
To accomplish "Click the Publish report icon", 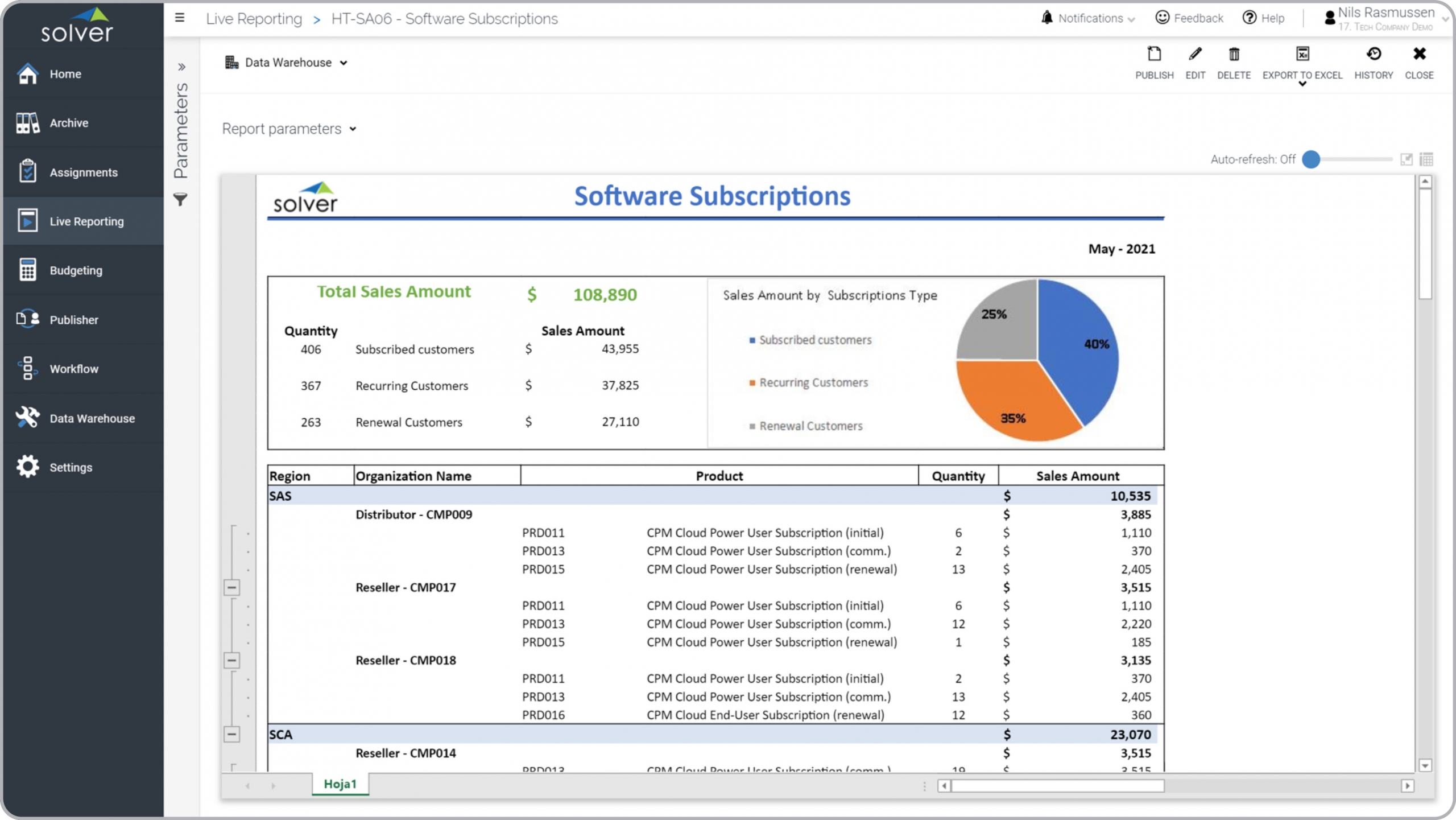I will (1154, 55).
